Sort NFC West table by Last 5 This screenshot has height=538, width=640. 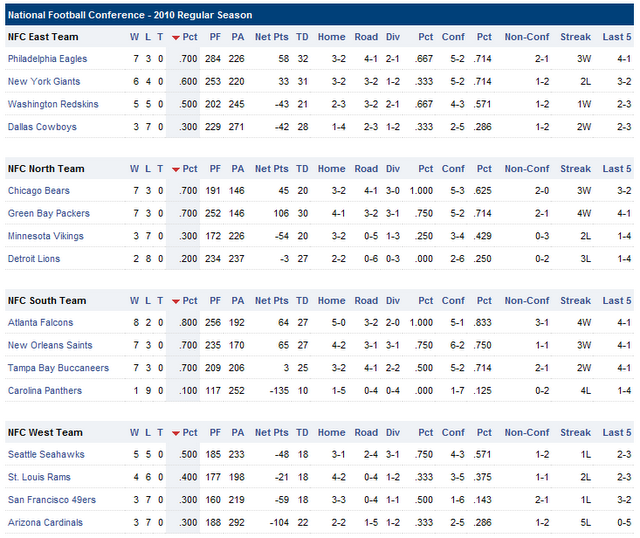617,433
